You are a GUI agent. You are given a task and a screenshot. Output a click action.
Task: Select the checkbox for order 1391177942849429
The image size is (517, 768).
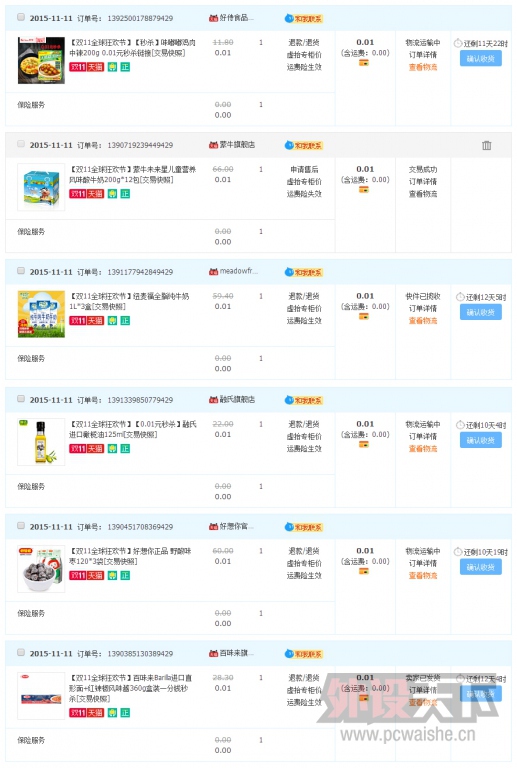click(21, 271)
